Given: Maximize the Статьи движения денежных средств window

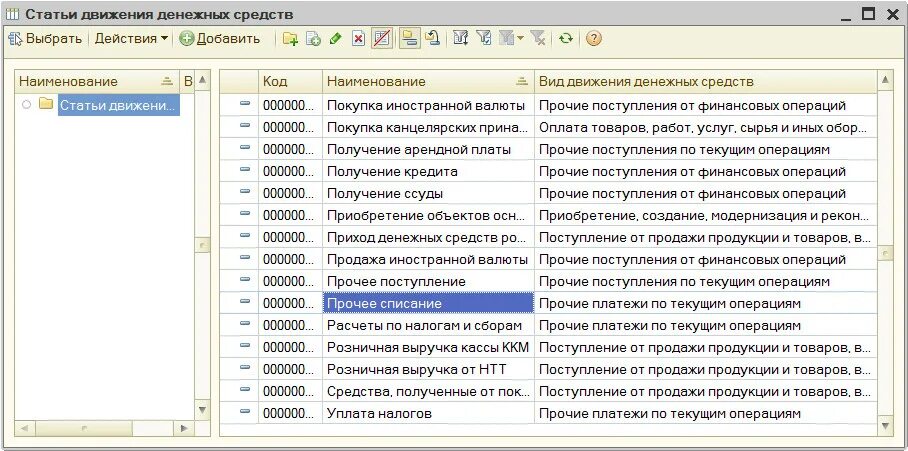Looking at the screenshot, I should pos(868,13).
